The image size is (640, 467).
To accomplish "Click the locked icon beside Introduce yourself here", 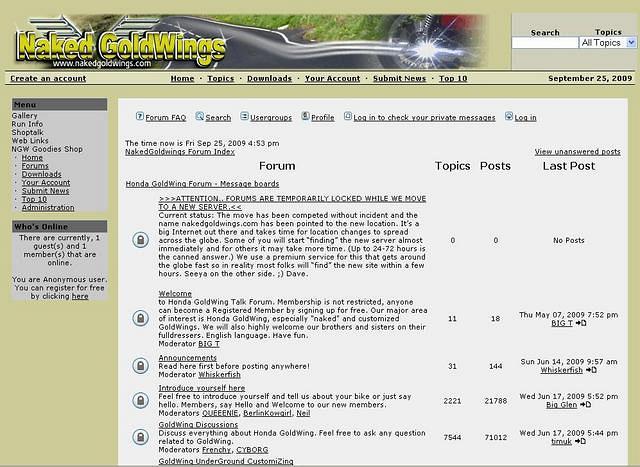I will [140, 400].
